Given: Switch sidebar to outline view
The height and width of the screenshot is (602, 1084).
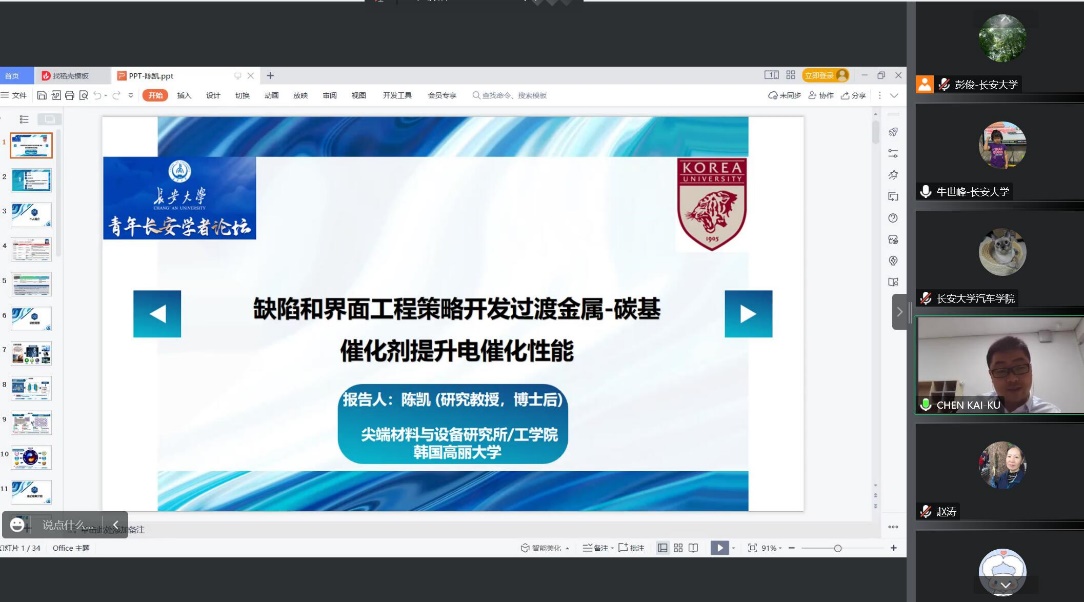Looking at the screenshot, I should pyautogui.click(x=24, y=119).
